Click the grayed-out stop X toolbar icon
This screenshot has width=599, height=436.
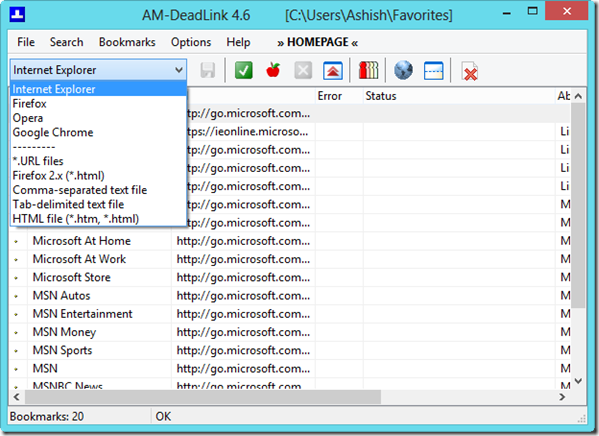click(303, 70)
